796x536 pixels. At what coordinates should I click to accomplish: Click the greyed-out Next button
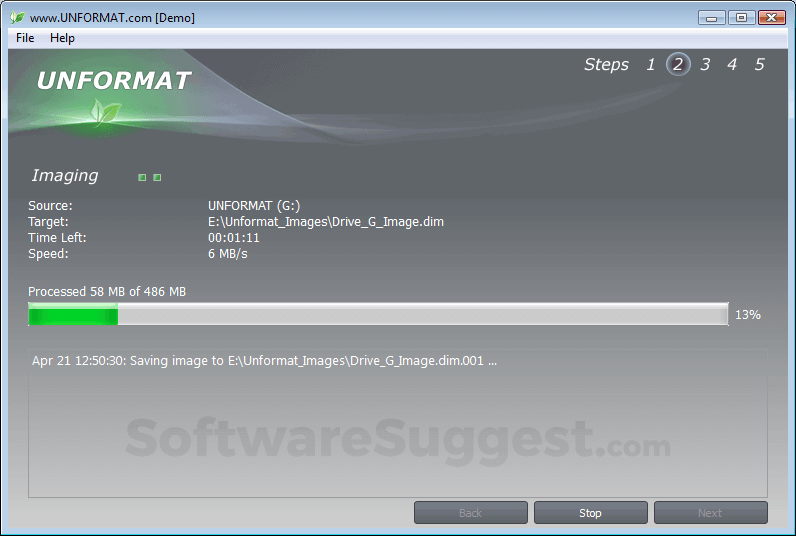click(710, 513)
